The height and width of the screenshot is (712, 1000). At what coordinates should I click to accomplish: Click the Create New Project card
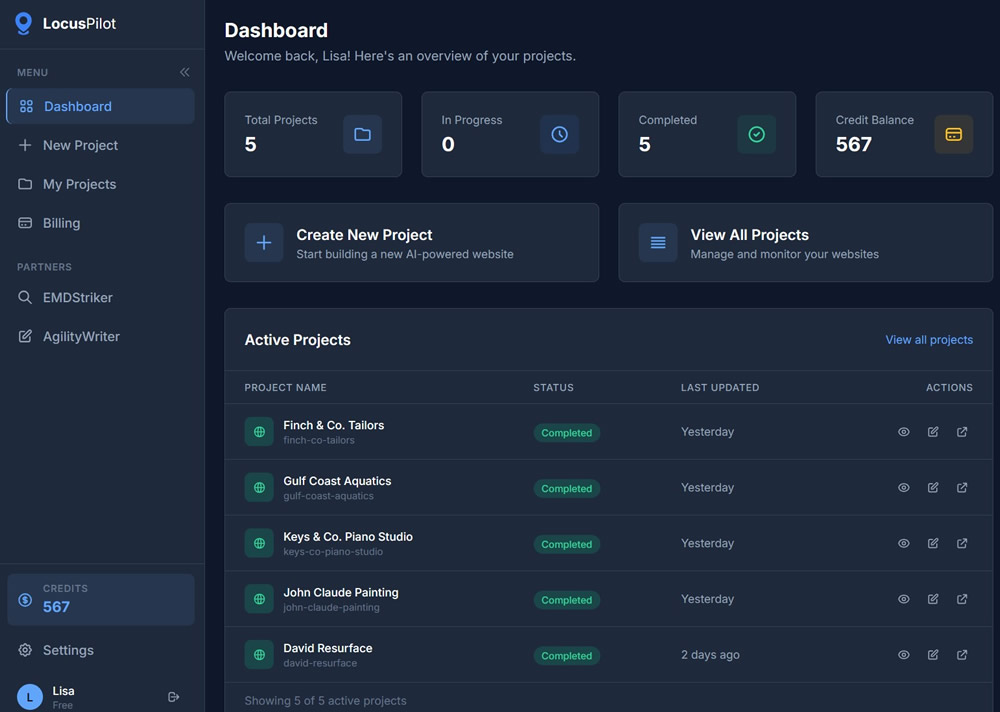411,243
